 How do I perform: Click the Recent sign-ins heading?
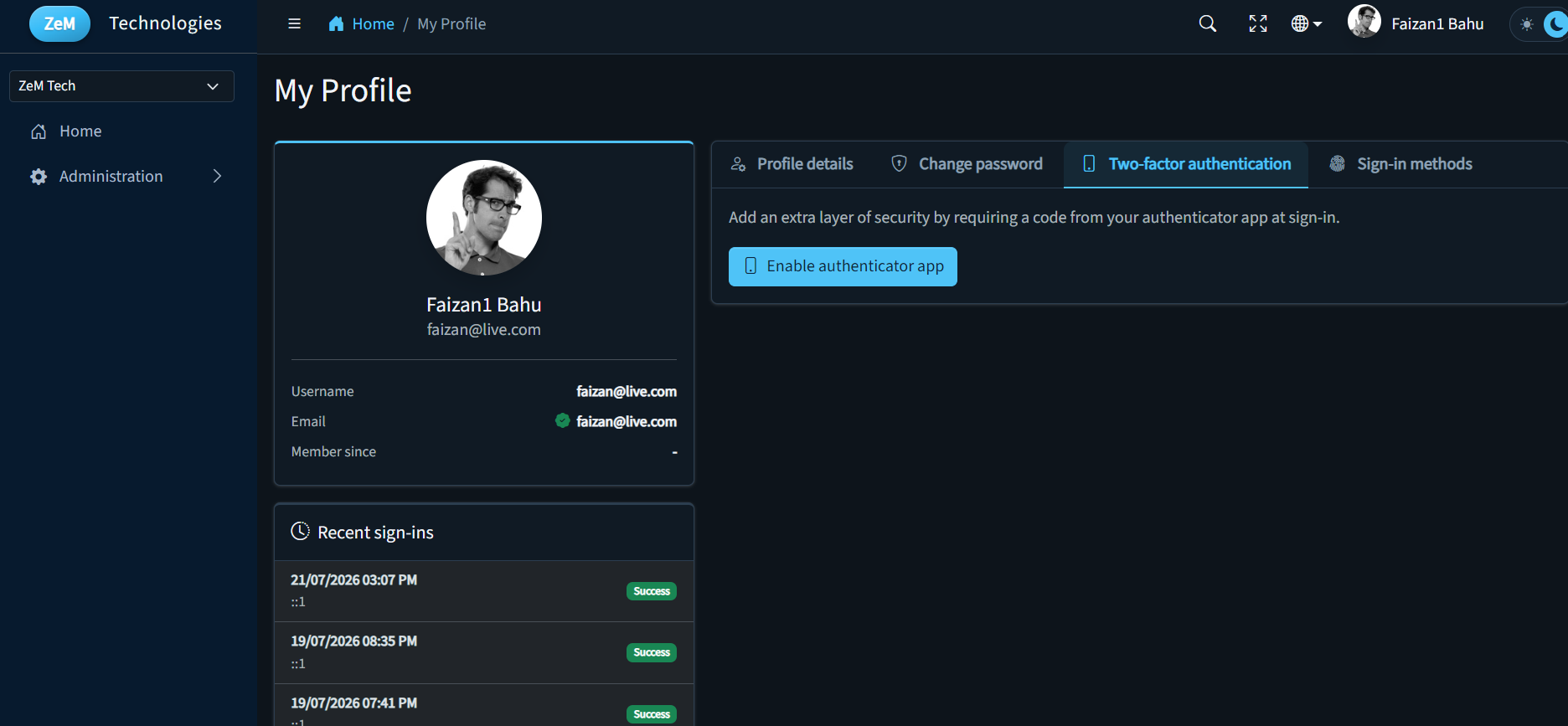(375, 533)
